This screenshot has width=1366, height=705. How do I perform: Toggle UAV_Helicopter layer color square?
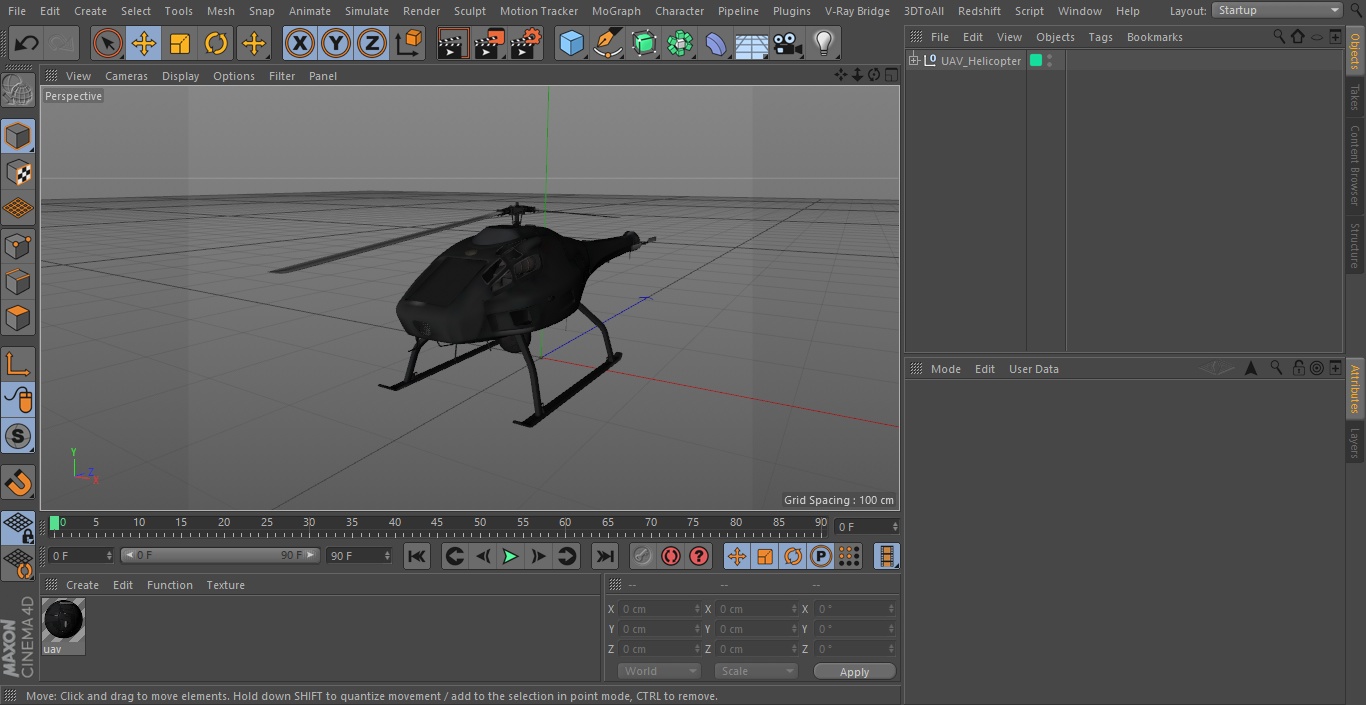click(x=1036, y=61)
